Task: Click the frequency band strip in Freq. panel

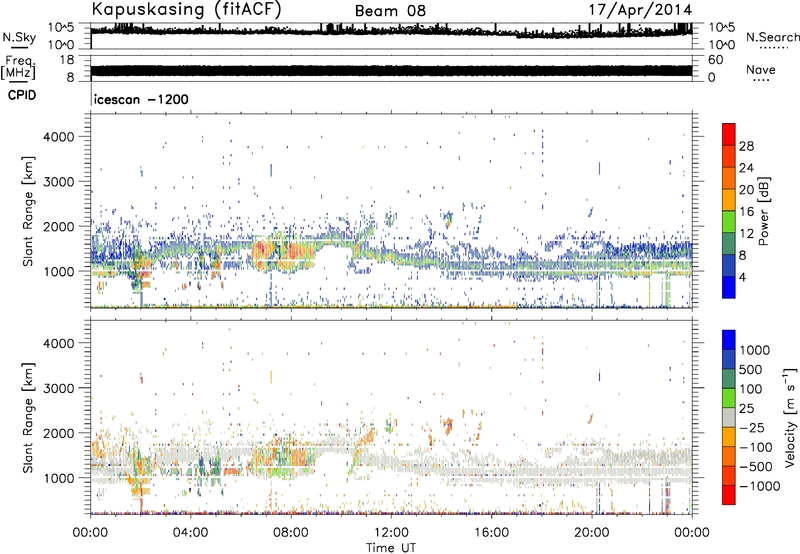Action: tap(391, 71)
